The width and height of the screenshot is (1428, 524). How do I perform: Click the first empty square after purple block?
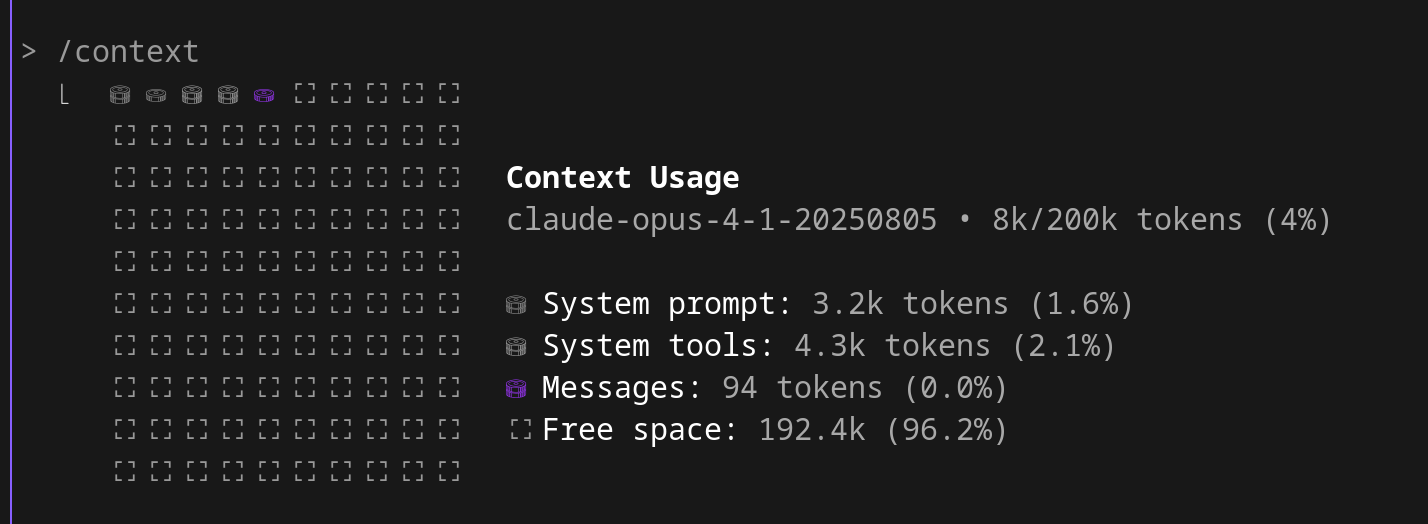(x=305, y=94)
